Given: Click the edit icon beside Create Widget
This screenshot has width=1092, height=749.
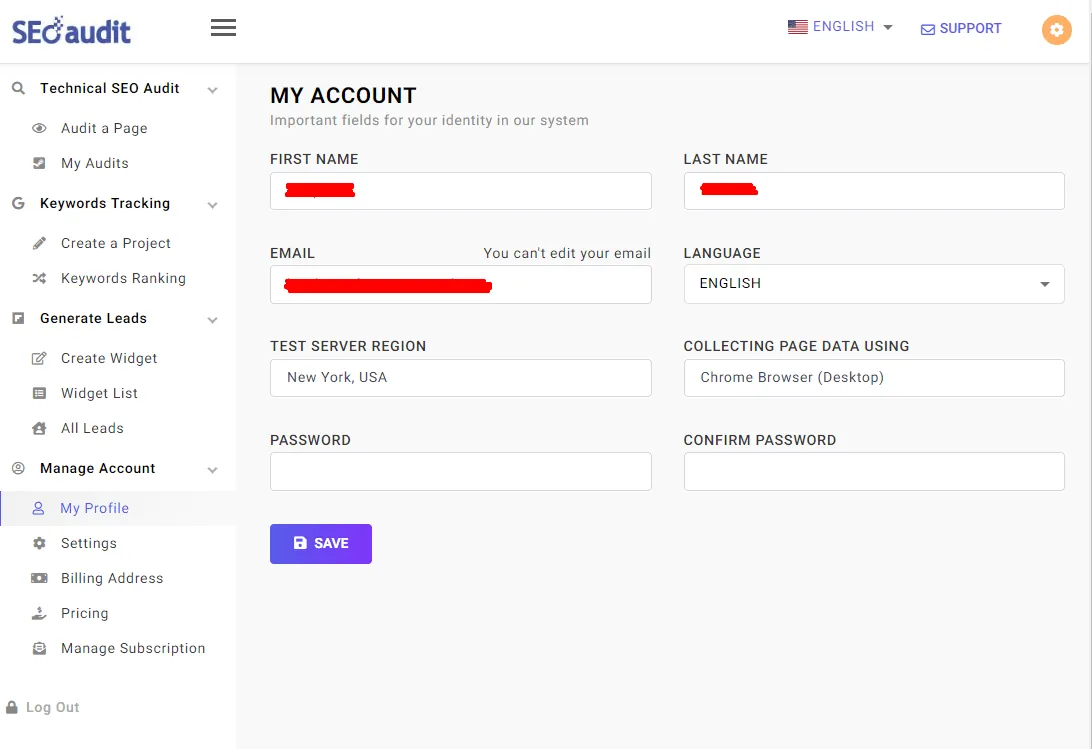Looking at the screenshot, I should (x=39, y=358).
